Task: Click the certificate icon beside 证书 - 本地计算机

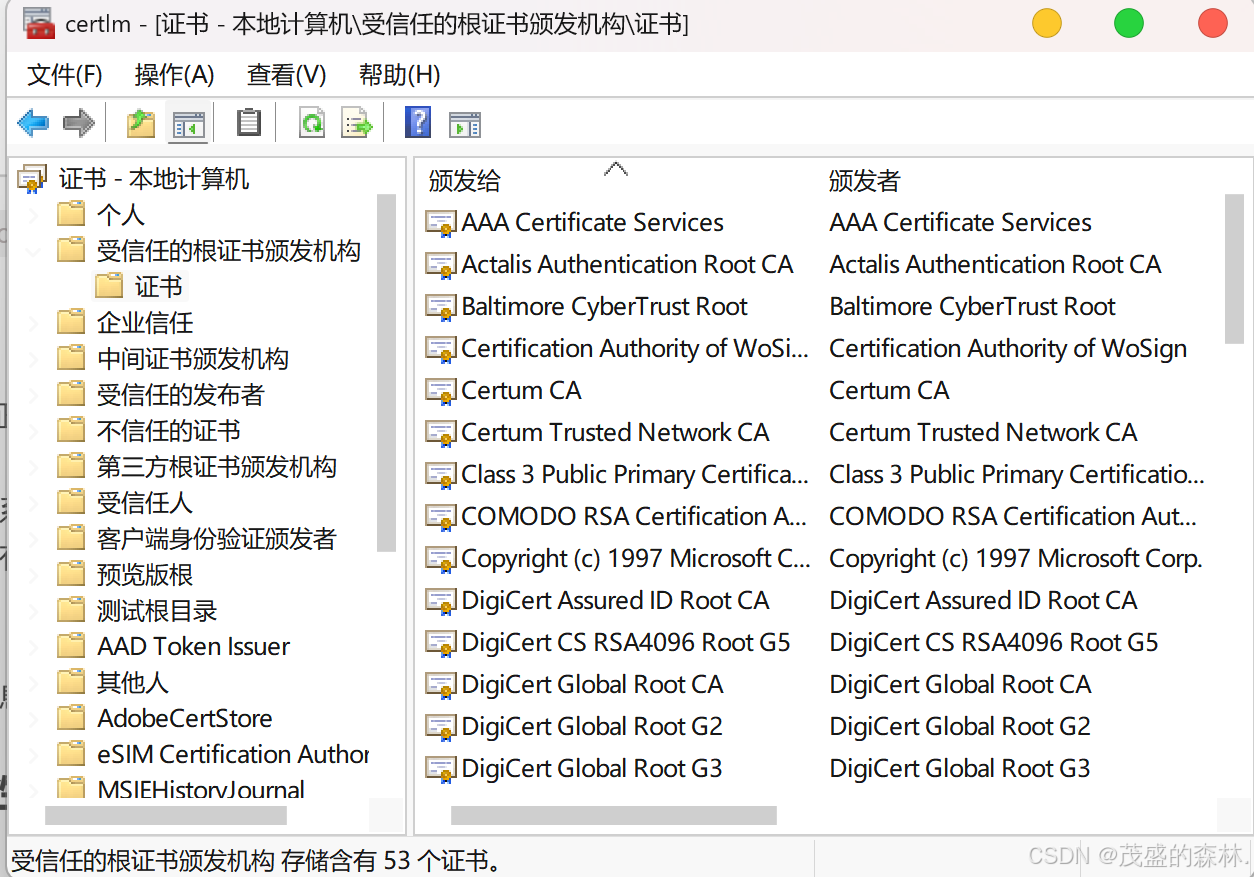Action: (32, 179)
